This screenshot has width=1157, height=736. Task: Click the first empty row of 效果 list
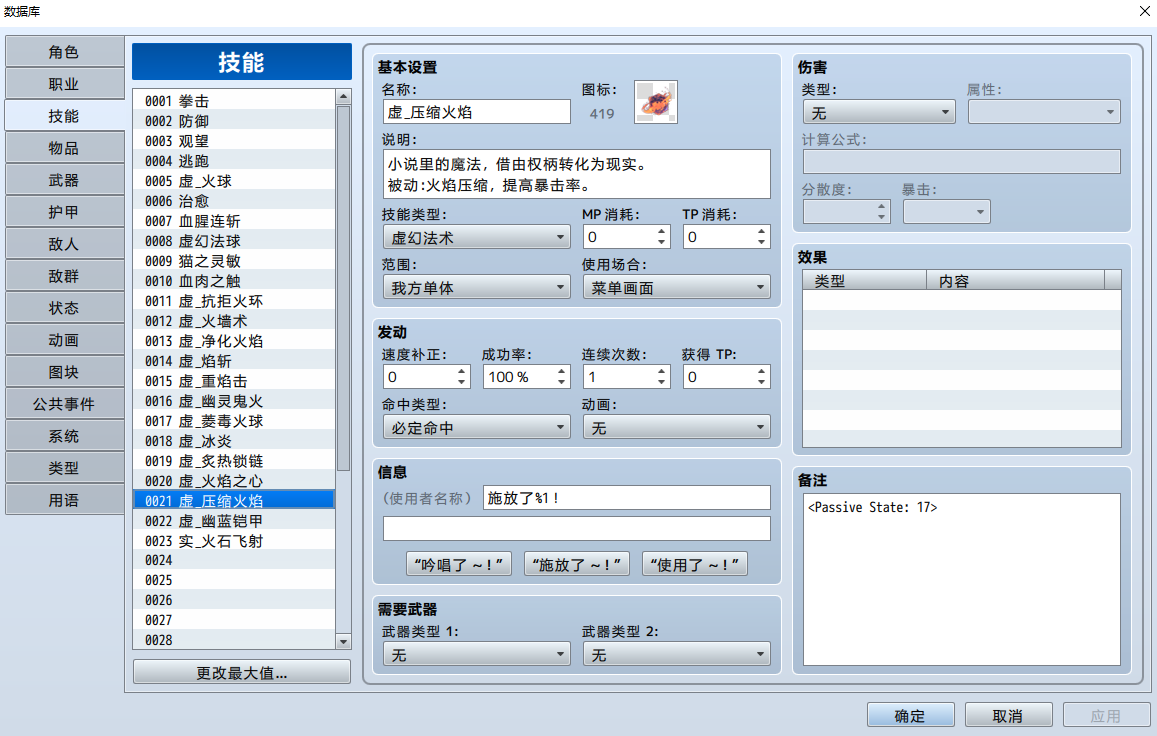(x=961, y=300)
